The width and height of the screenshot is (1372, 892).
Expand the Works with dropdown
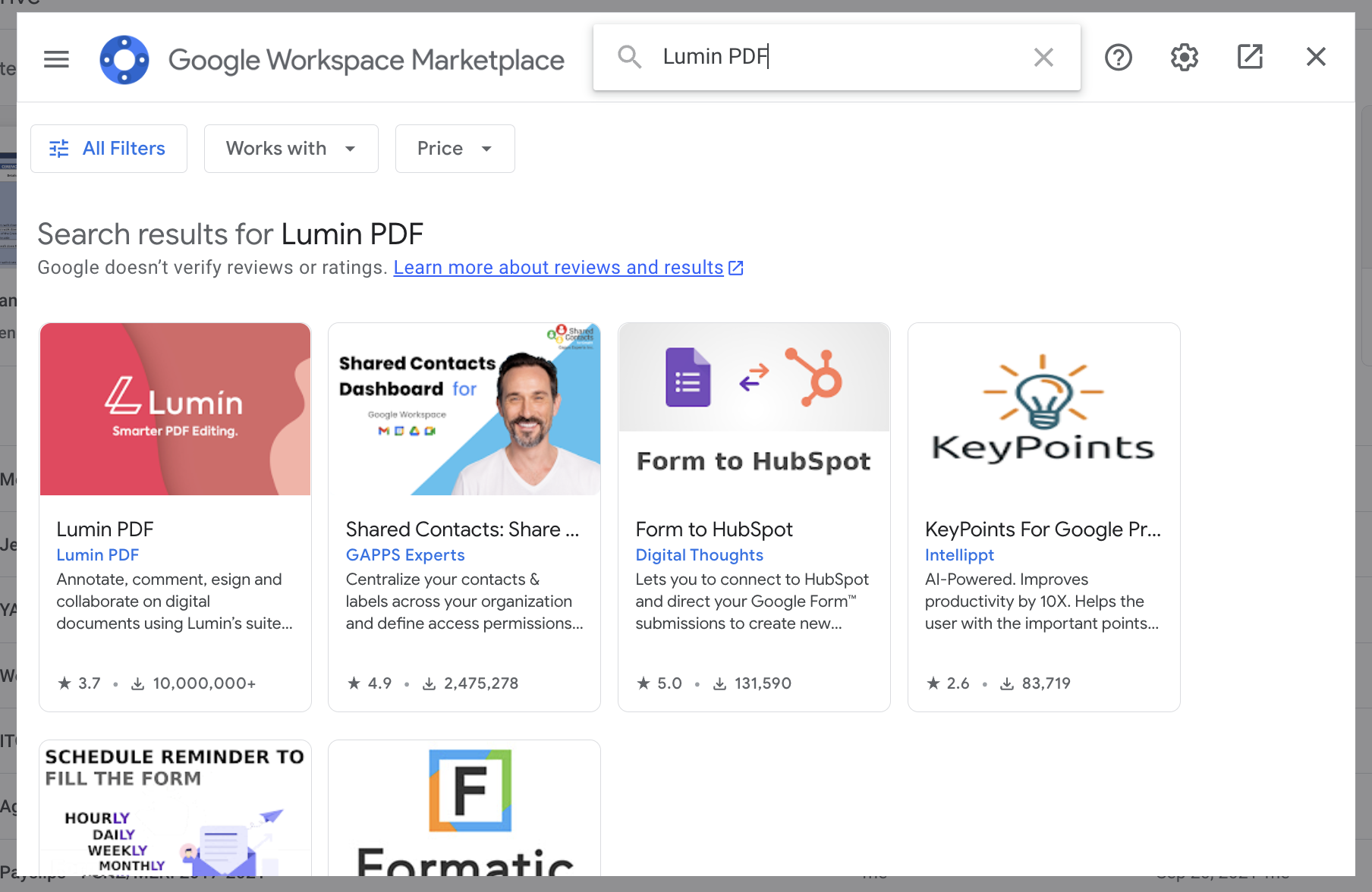point(291,148)
